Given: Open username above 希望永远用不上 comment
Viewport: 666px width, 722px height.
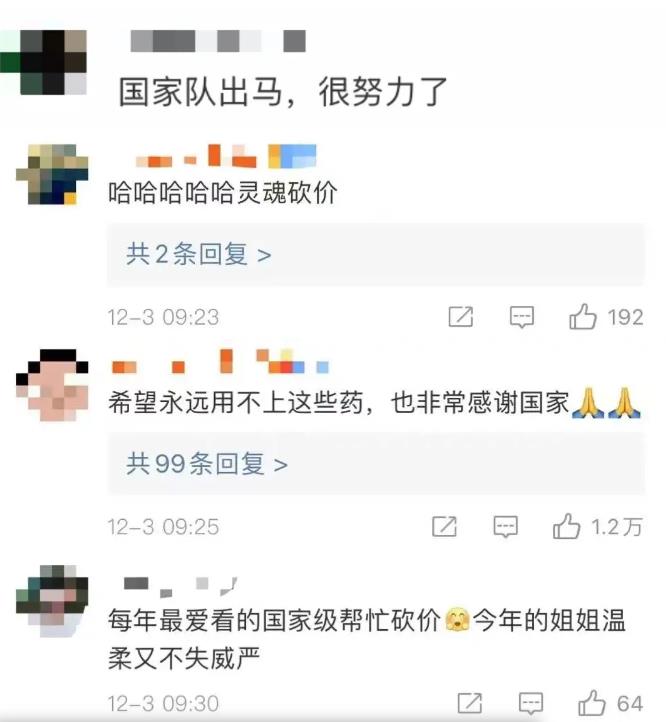Looking at the screenshot, I should [x=220, y=361].
